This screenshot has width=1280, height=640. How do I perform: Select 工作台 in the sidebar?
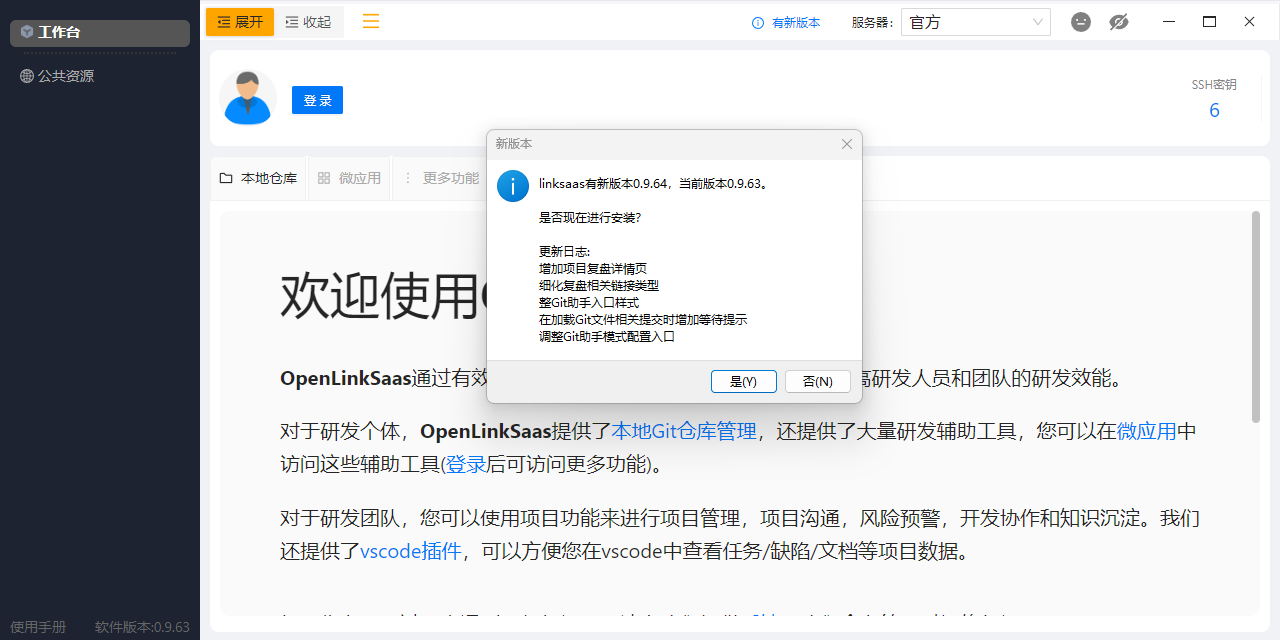[x=100, y=32]
